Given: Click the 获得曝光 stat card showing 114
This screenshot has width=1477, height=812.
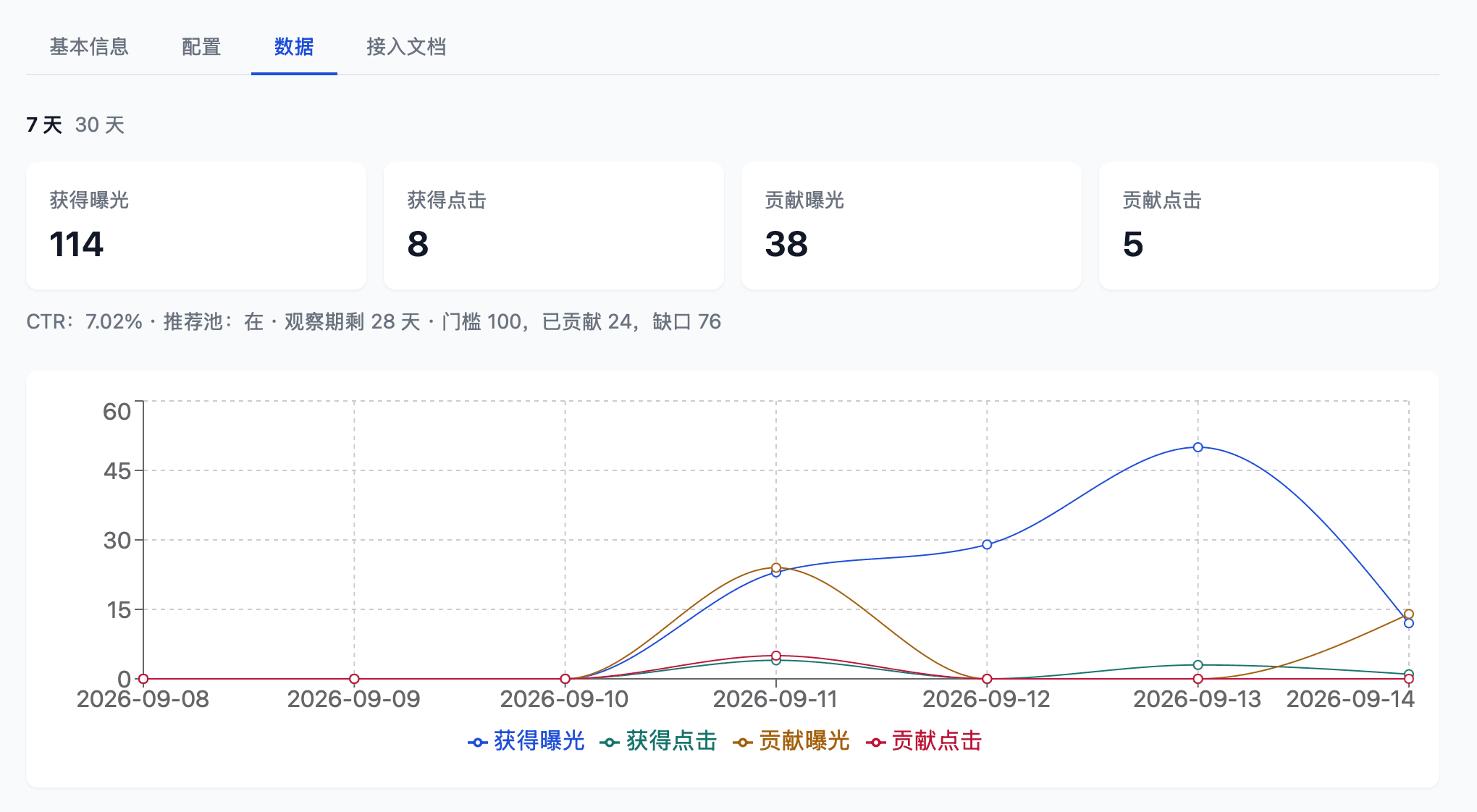Looking at the screenshot, I should [196, 226].
